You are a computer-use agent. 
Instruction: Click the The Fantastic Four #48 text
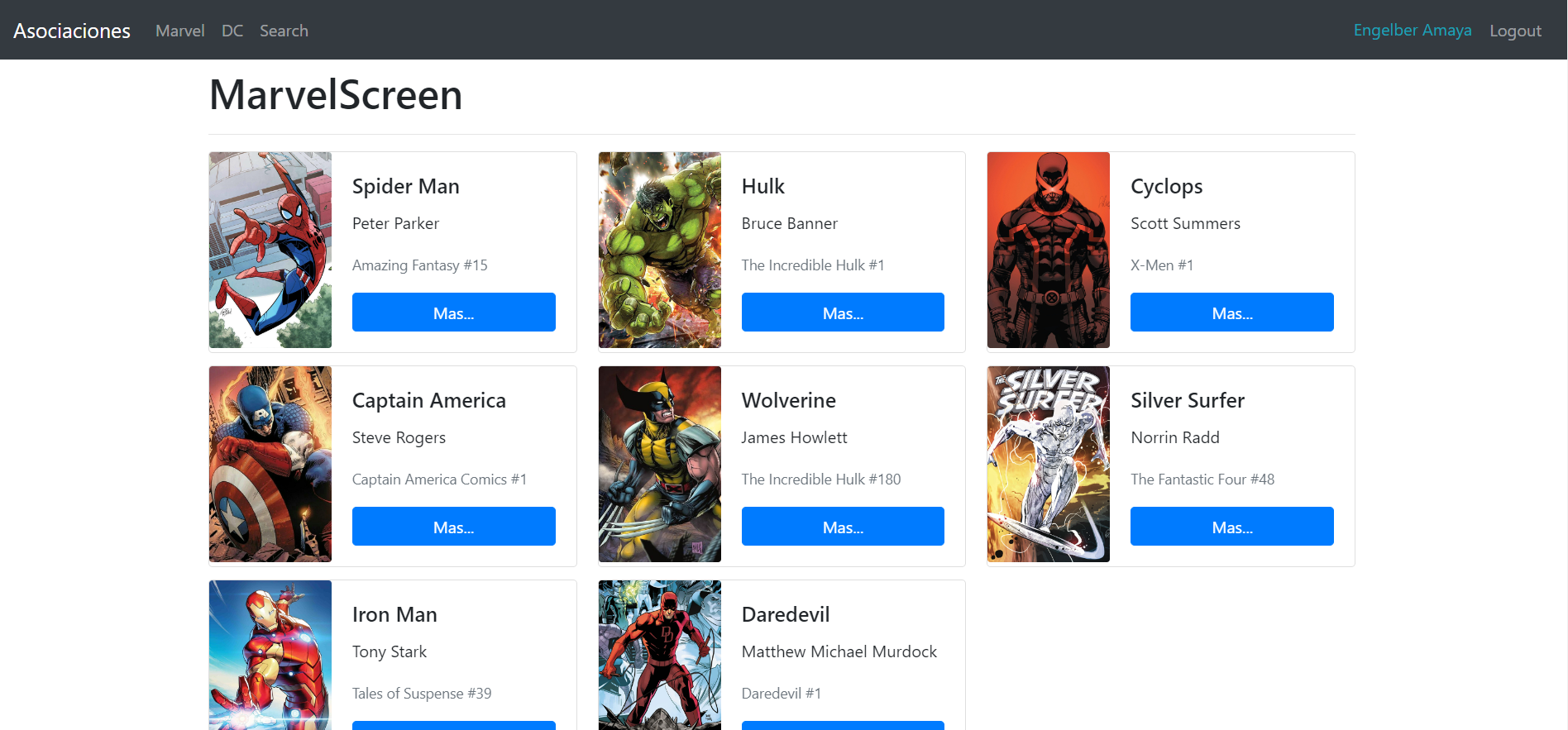(1202, 479)
